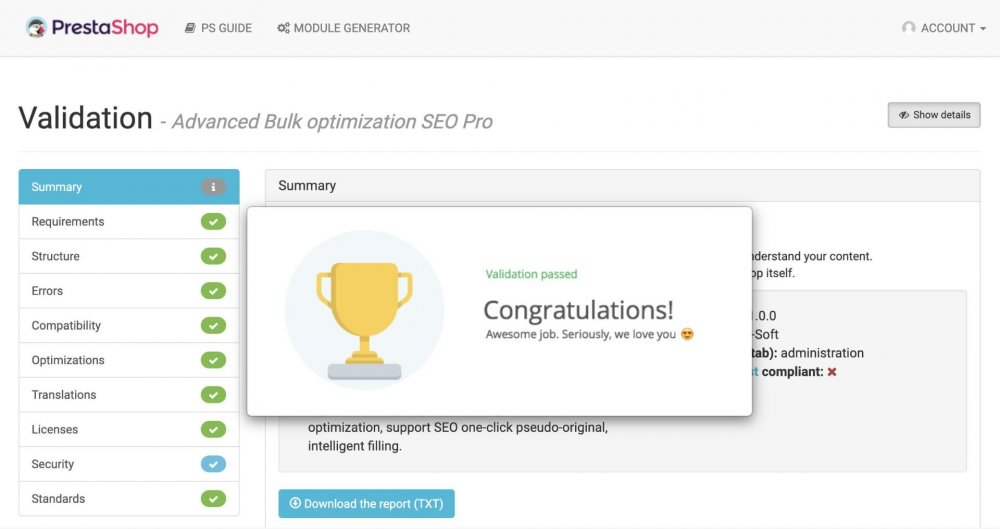This screenshot has height=529, width=1000.
Task: Click the PrestaShop logo
Action: point(92,27)
